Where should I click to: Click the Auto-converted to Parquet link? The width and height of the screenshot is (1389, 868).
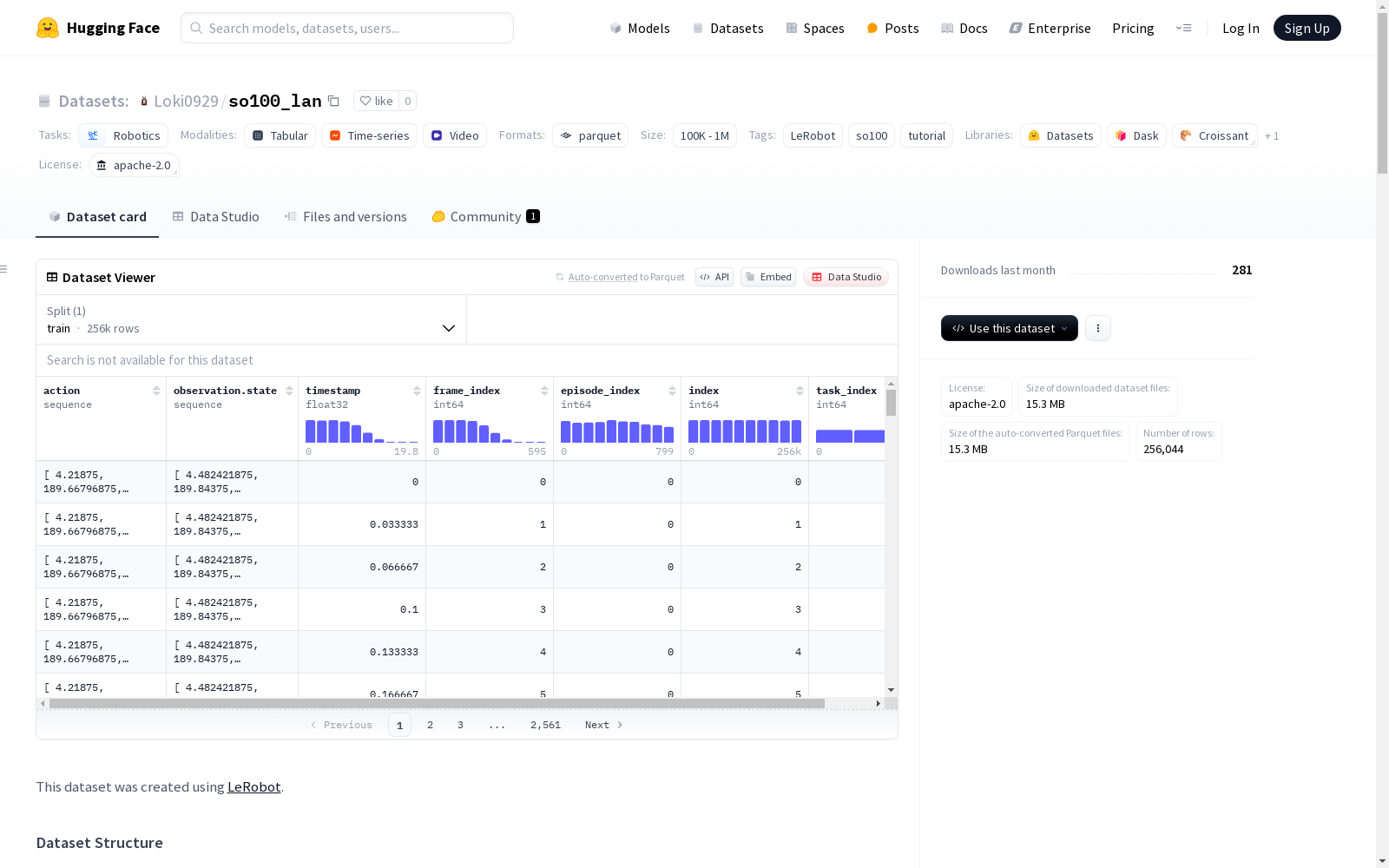point(620,277)
